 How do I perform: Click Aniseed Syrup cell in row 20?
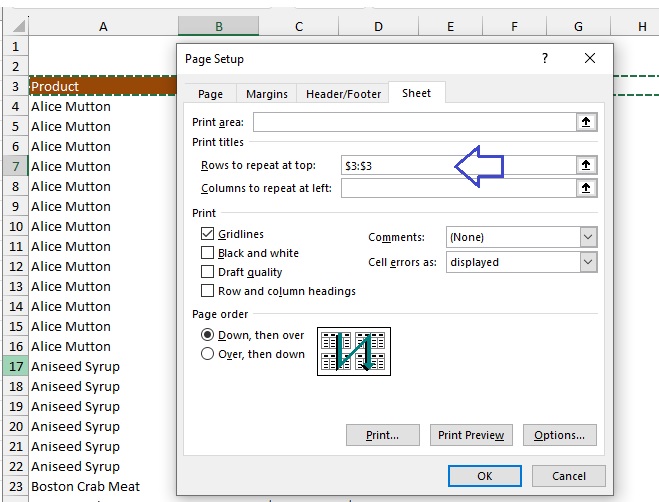(103, 426)
